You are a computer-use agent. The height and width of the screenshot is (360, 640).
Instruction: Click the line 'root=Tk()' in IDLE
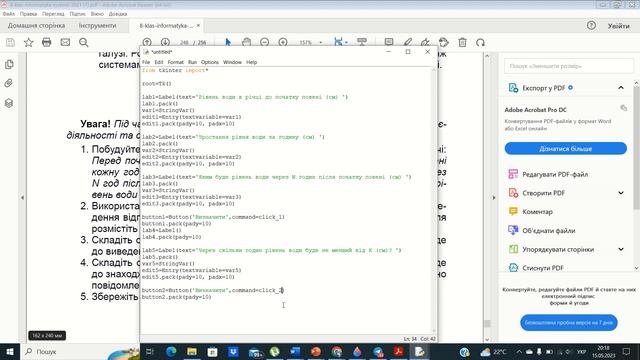pyautogui.click(x=157, y=84)
